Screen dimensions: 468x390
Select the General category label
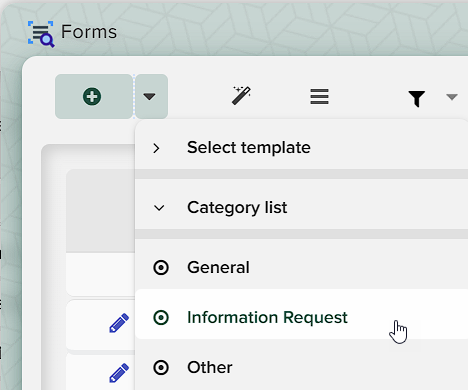pyautogui.click(x=218, y=267)
